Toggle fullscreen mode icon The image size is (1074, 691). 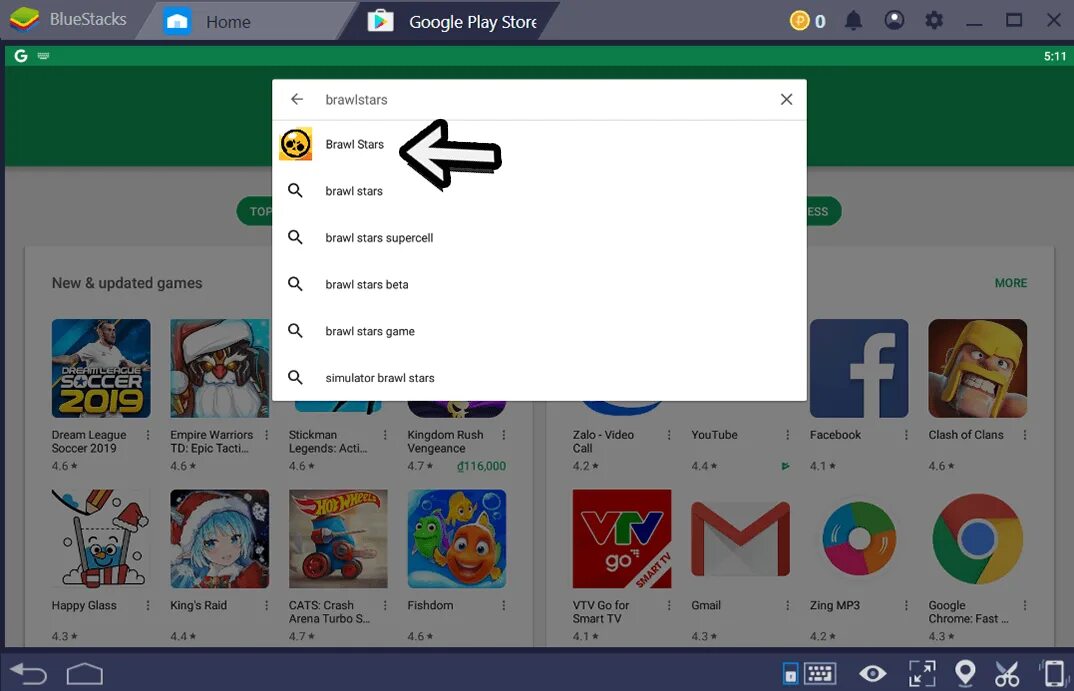click(x=922, y=674)
